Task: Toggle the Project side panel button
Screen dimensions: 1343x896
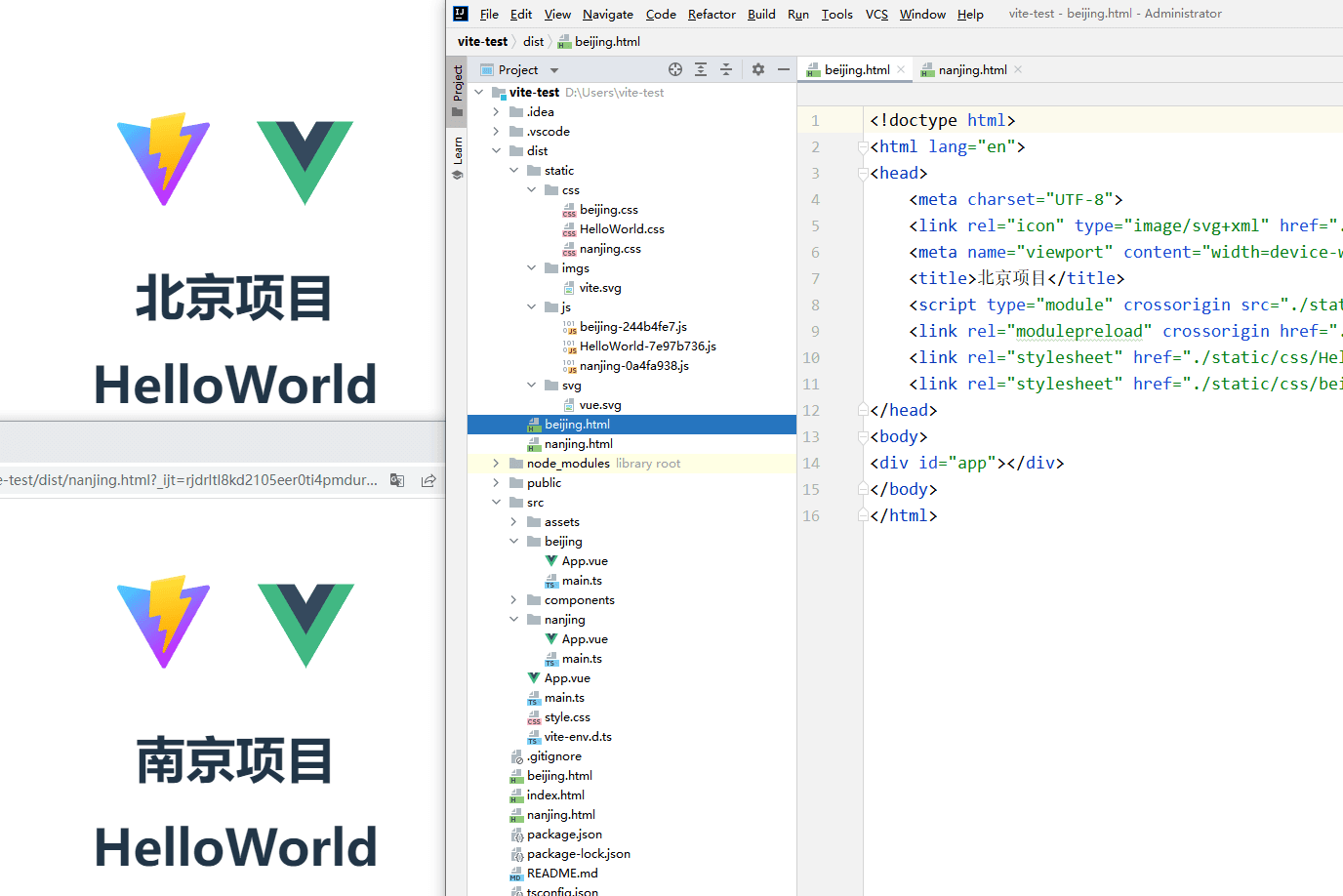Action: click(x=457, y=90)
